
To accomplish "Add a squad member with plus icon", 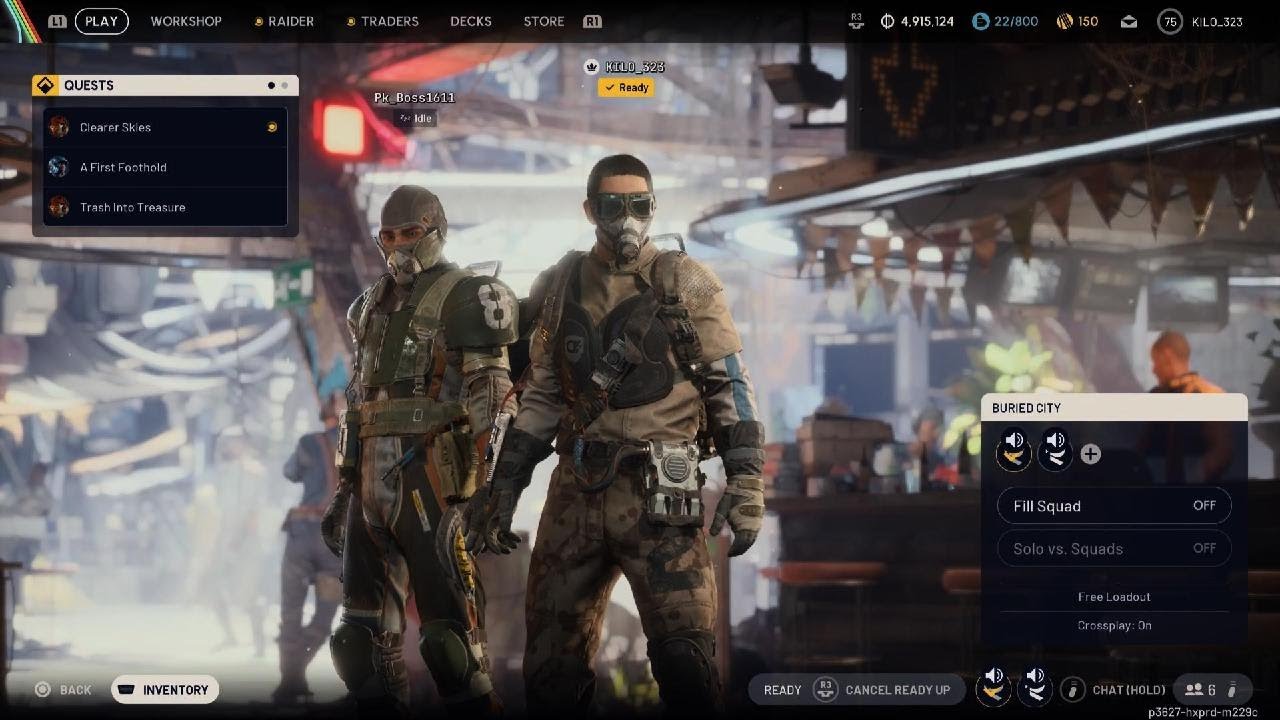I will click(1091, 454).
